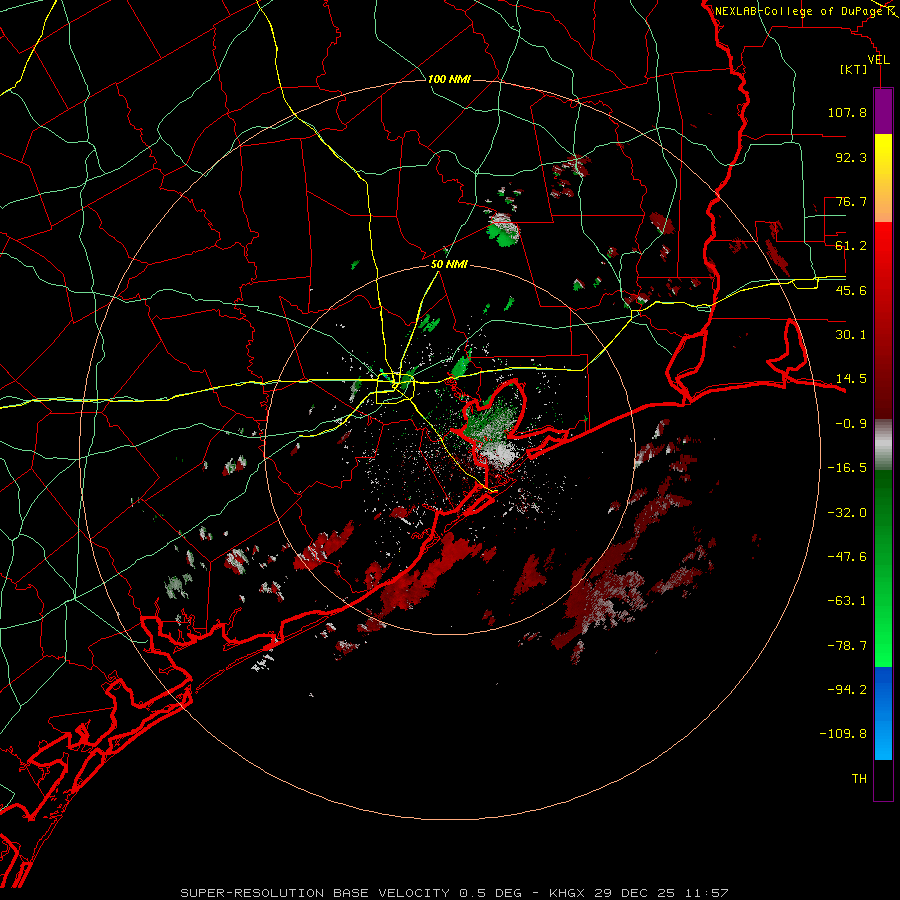Select the -47.6 scale value

(x=847, y=557)
